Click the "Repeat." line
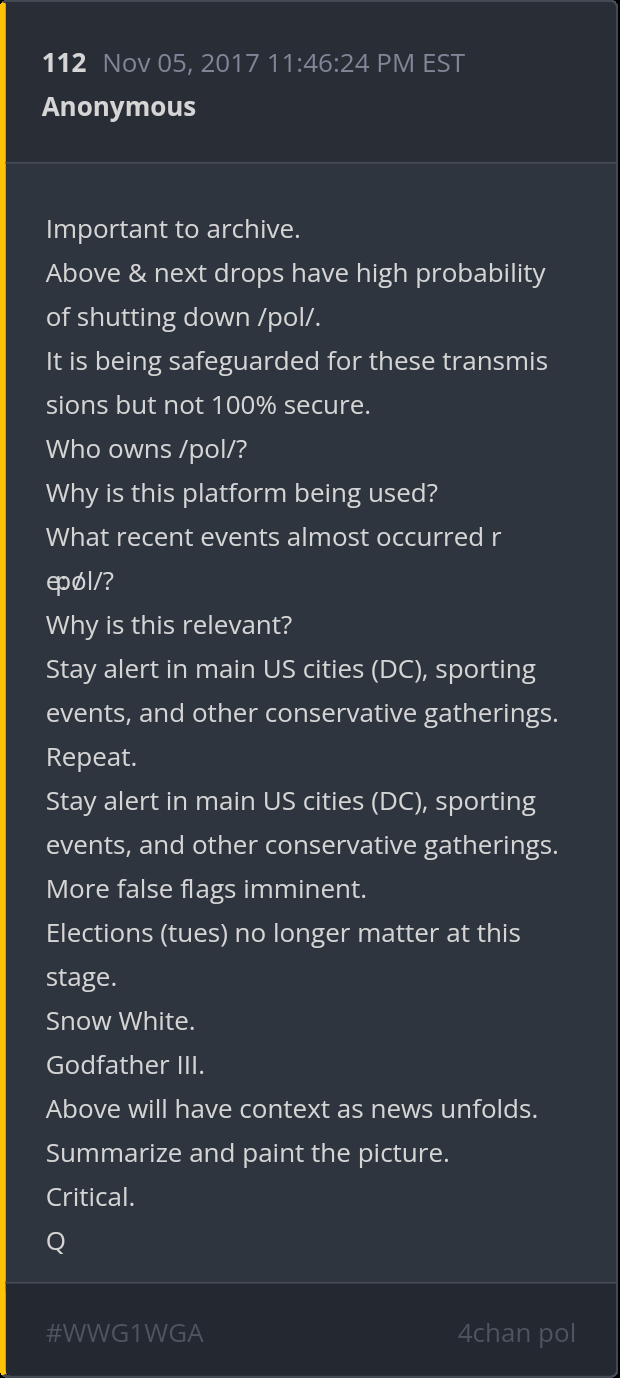Screen dimensions: 620x1378 coord(91,757)
